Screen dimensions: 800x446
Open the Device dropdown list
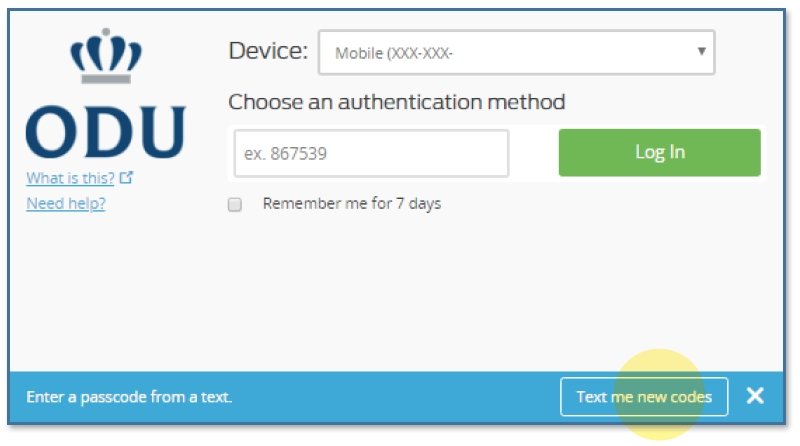(515, 52)
